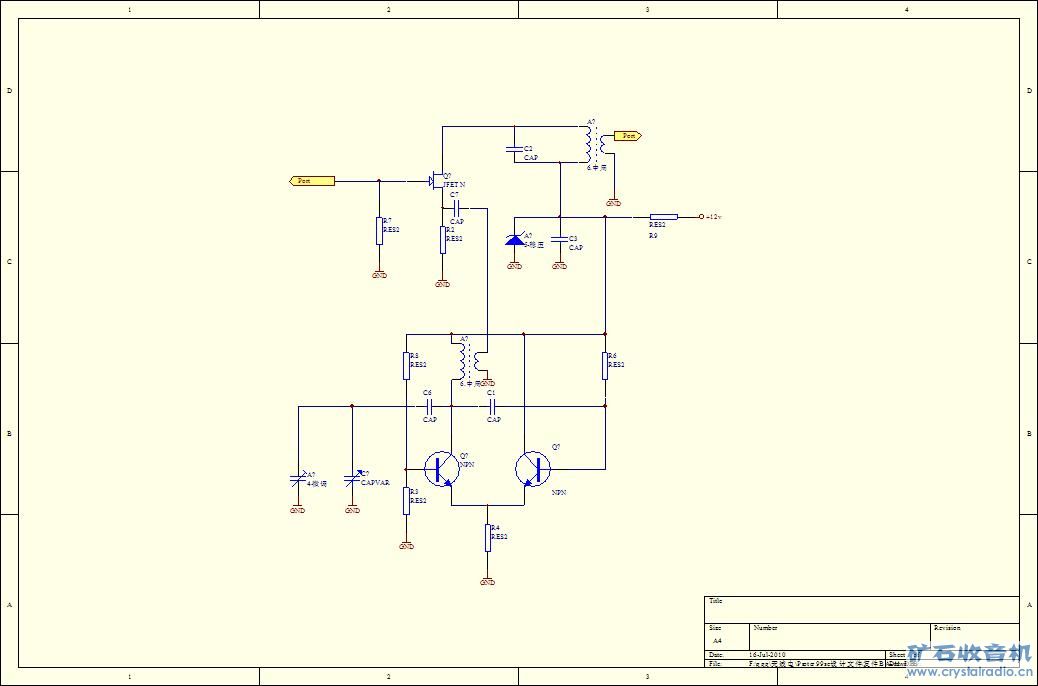Select the CAPVAR variable capacitor symbol
Viewport: 1038px width, 686px height.
click(x=353, y=479)
